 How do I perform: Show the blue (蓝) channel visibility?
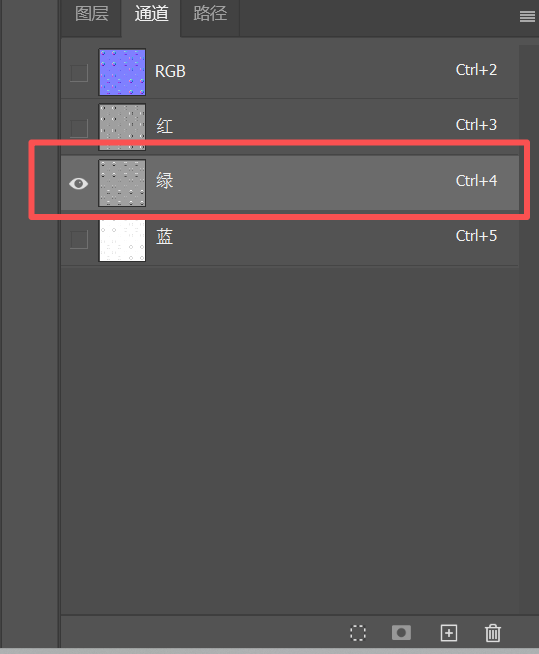point(79,239)
